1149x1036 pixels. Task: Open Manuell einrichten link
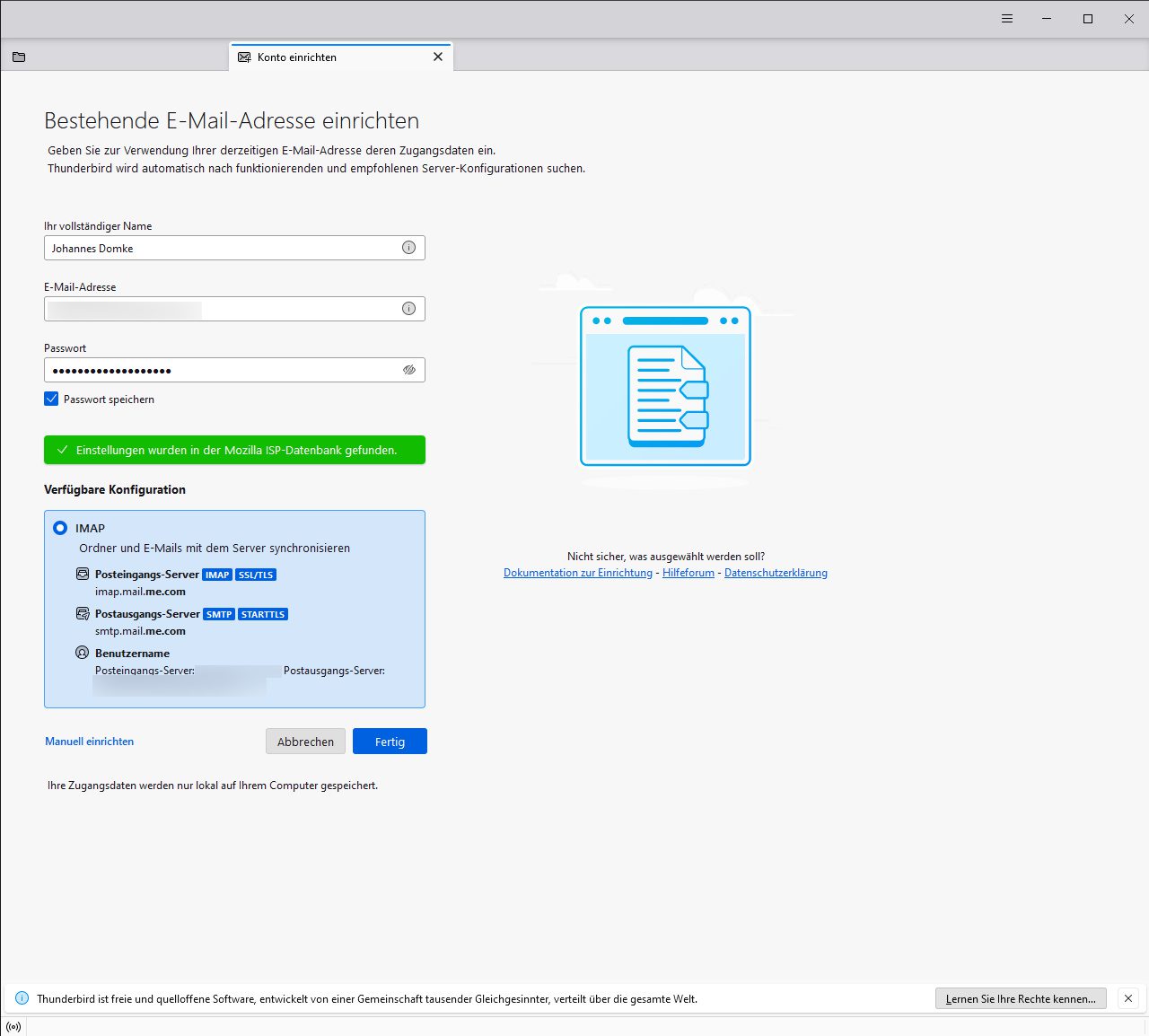click(x=90, y=742)
